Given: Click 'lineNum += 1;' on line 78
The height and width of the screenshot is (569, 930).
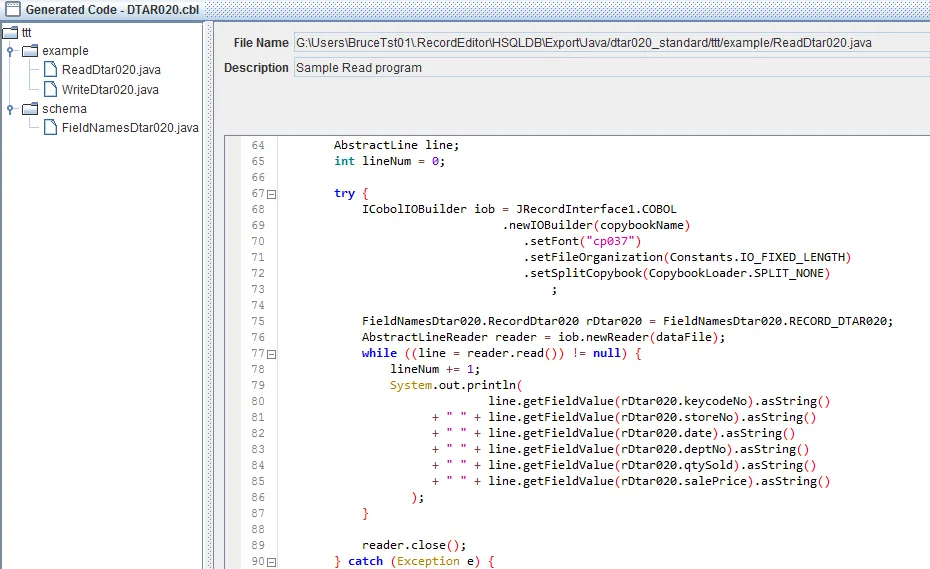Looking at the screenshot, I should 435,369.
